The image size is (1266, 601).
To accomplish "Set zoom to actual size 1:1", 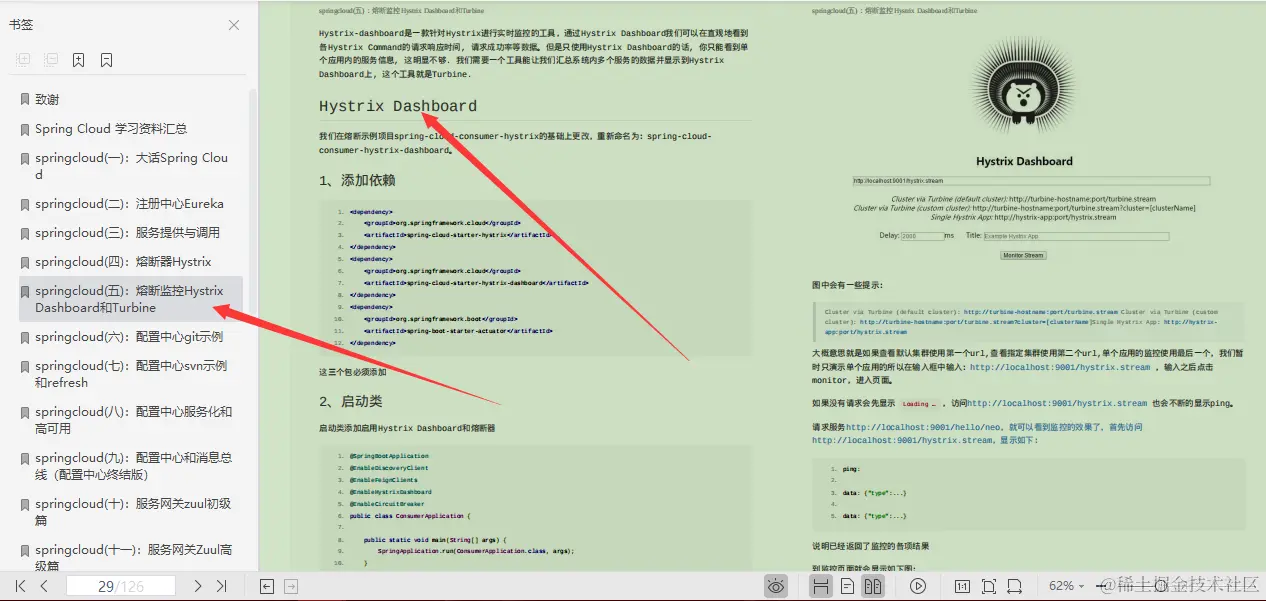I will 962,586.
